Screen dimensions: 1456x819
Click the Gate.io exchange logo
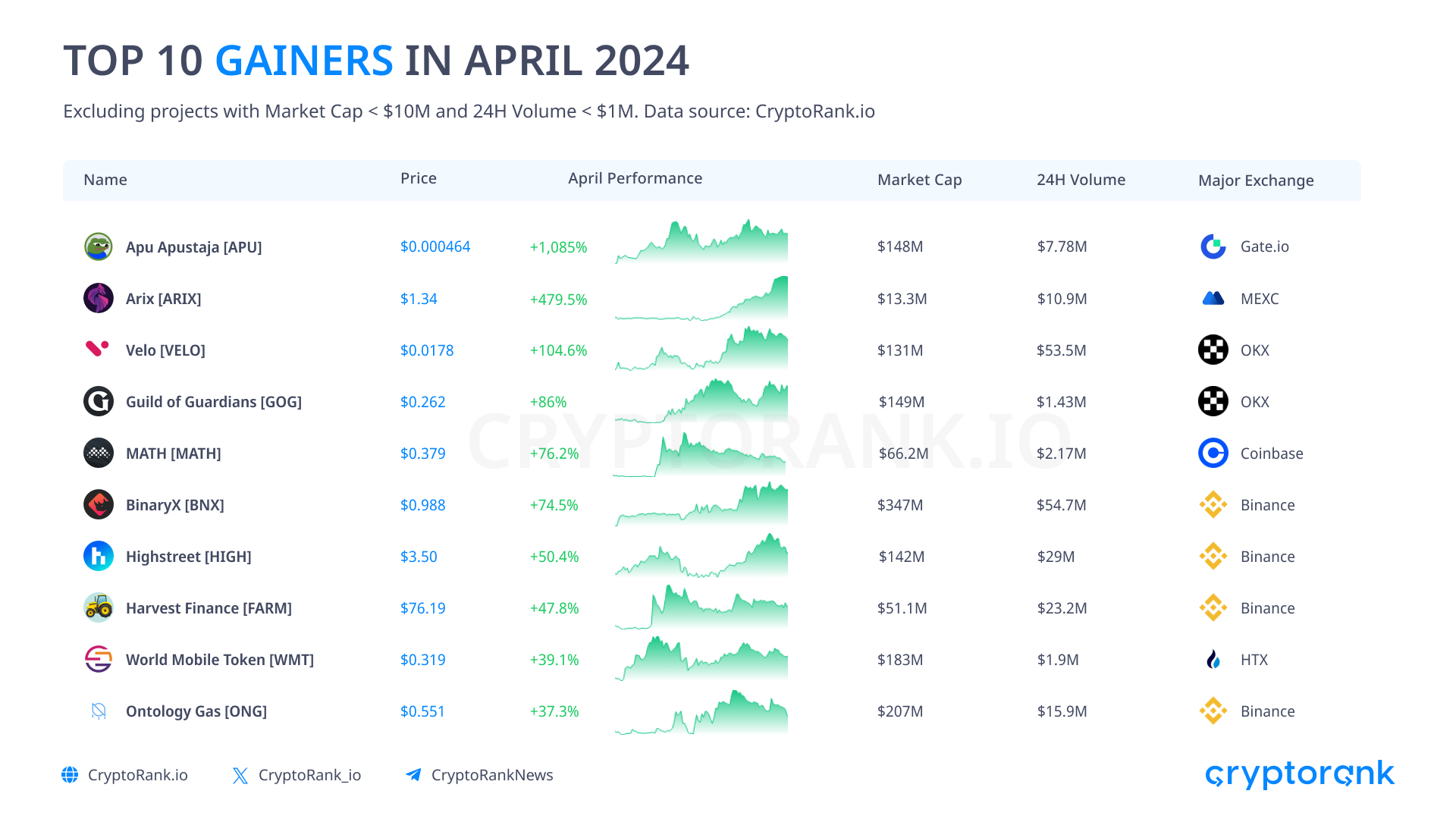(1213, 246)
